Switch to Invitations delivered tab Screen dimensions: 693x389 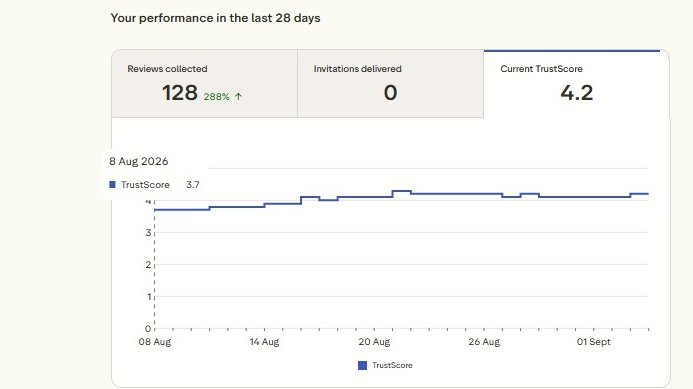tap(391, 84)
